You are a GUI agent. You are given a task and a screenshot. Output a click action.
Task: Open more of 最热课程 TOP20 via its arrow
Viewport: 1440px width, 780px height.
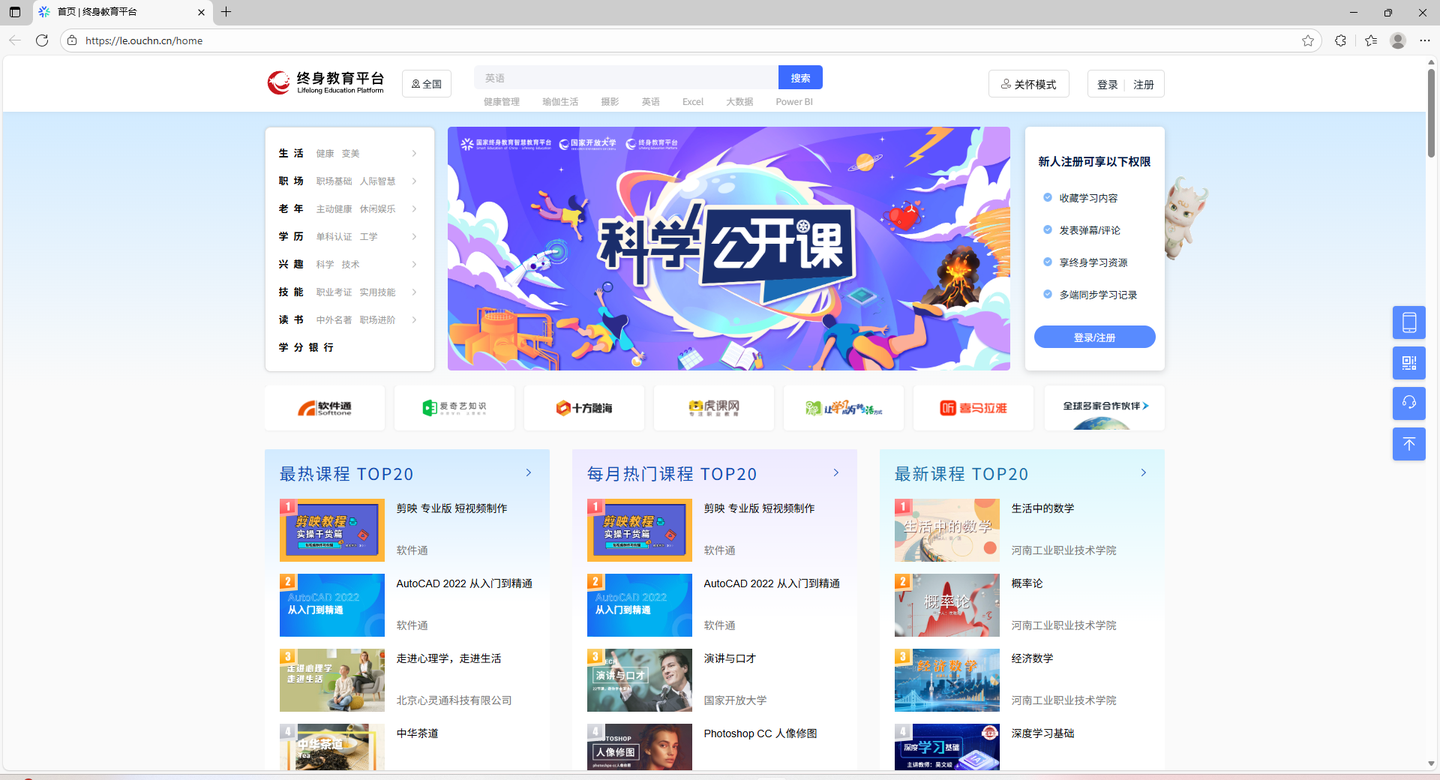click(x=529, y=473)
